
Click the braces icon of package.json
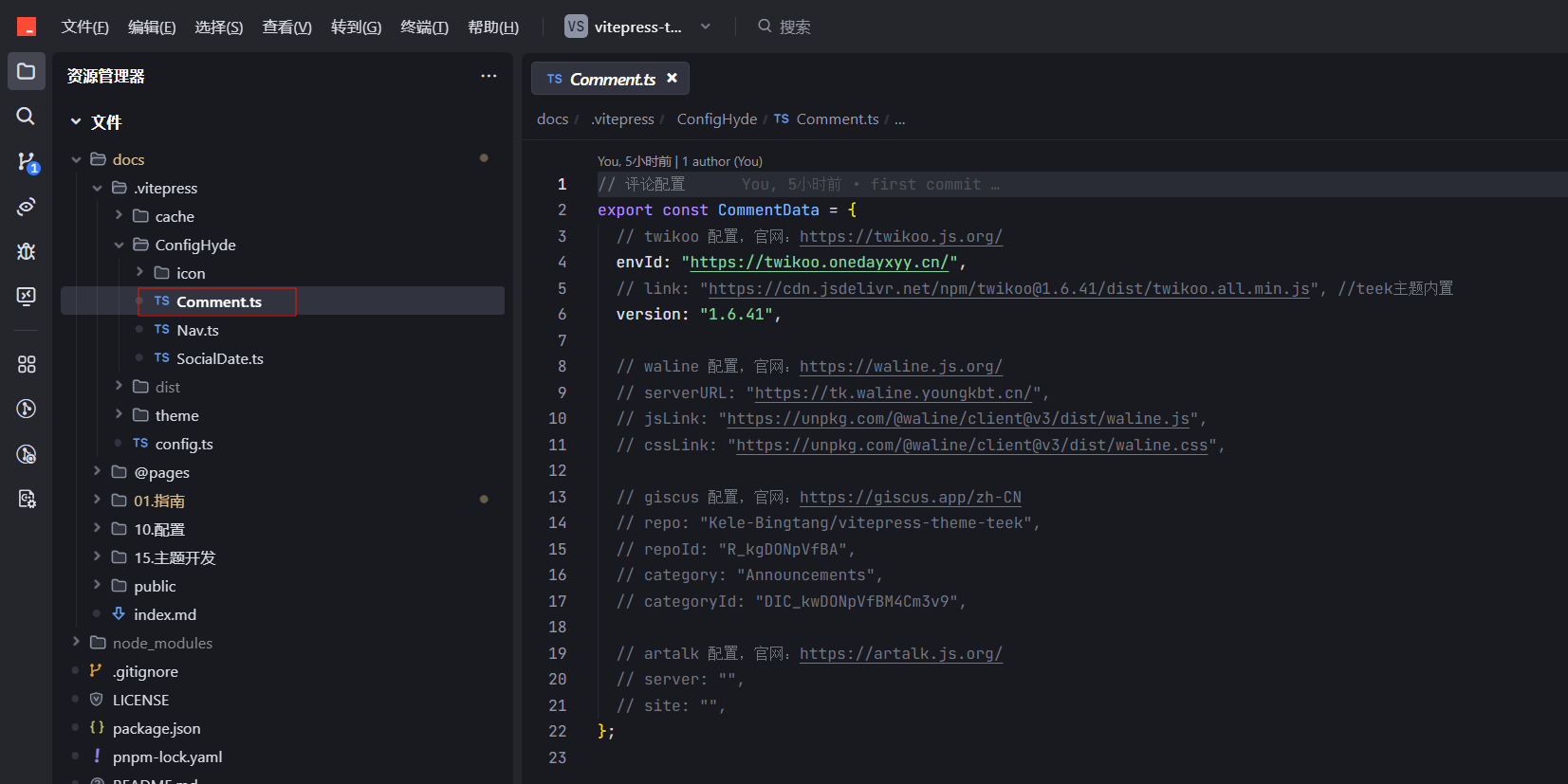coord(96,728)
